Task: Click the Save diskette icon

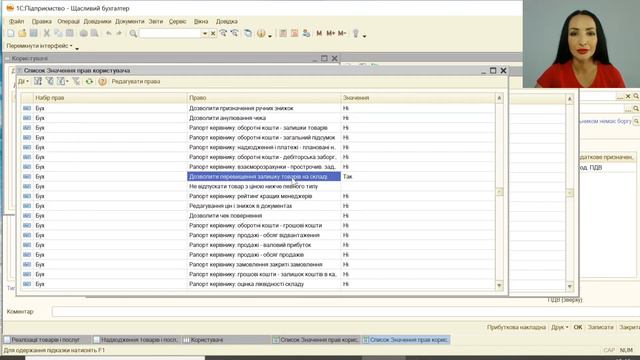Action: (x=33, y=33)
